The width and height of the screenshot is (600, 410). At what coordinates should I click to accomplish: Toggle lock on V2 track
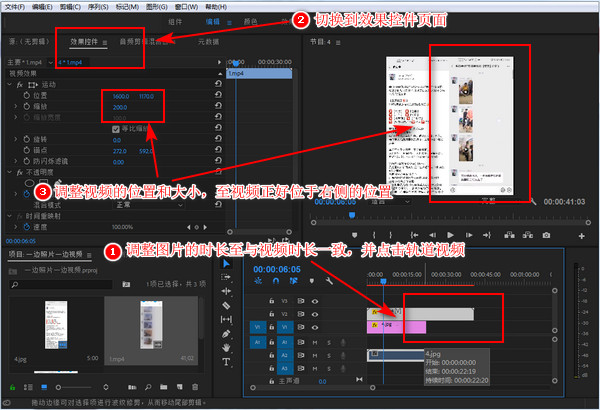[x=271, y=314]
